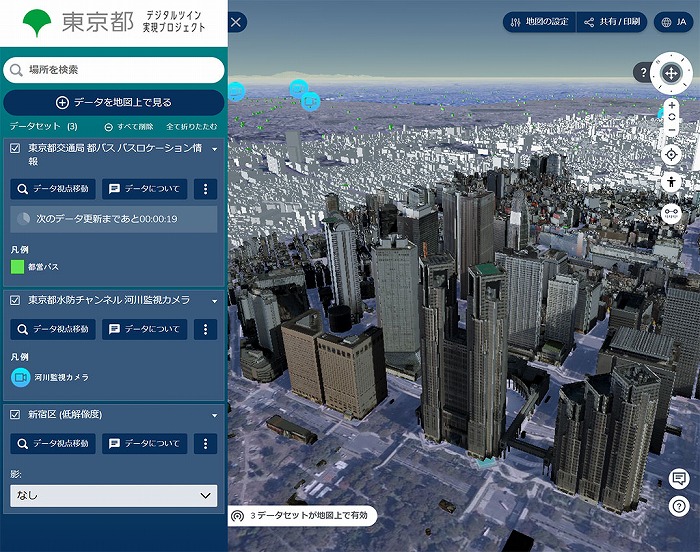
Task: Collapse the 河川監視カメラ dataset arrow
Action: coord(215,301)
